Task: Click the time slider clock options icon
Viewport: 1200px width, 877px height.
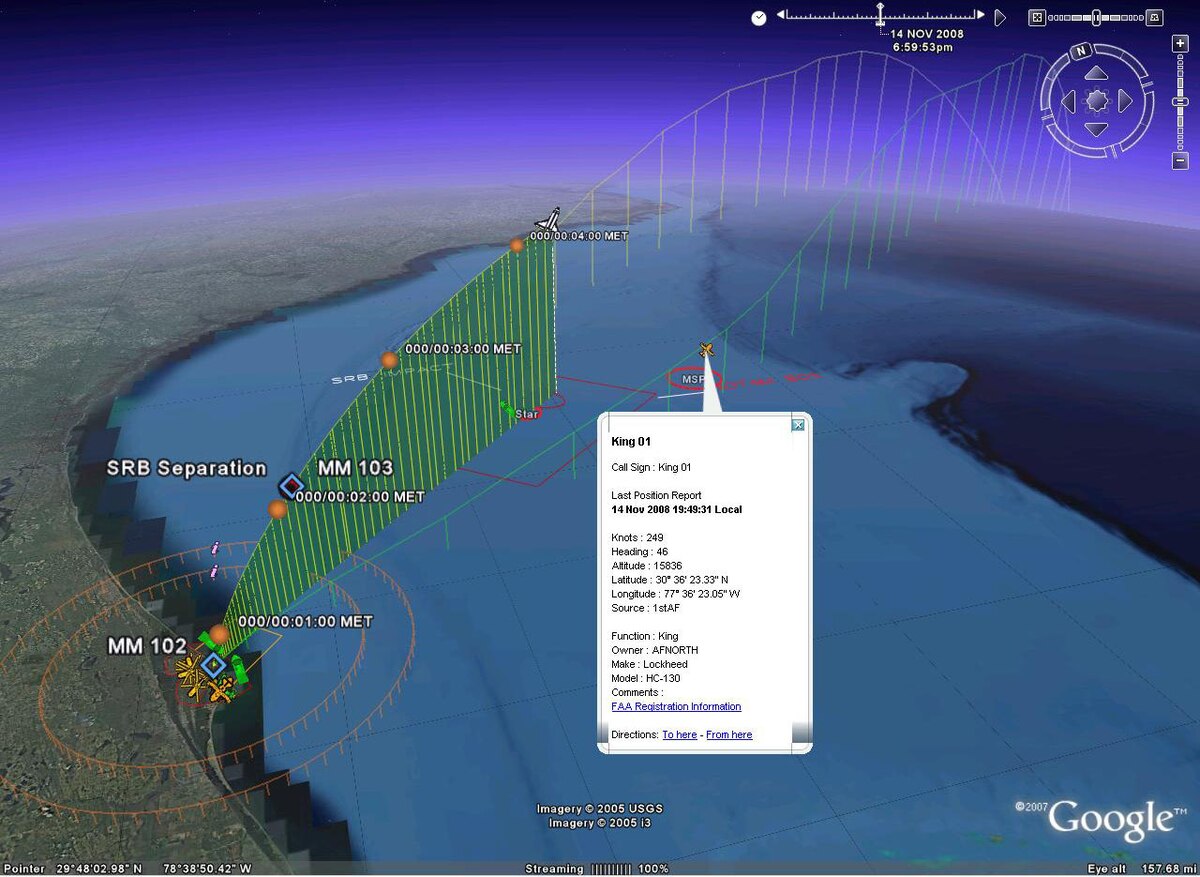Action: point(759,17)
